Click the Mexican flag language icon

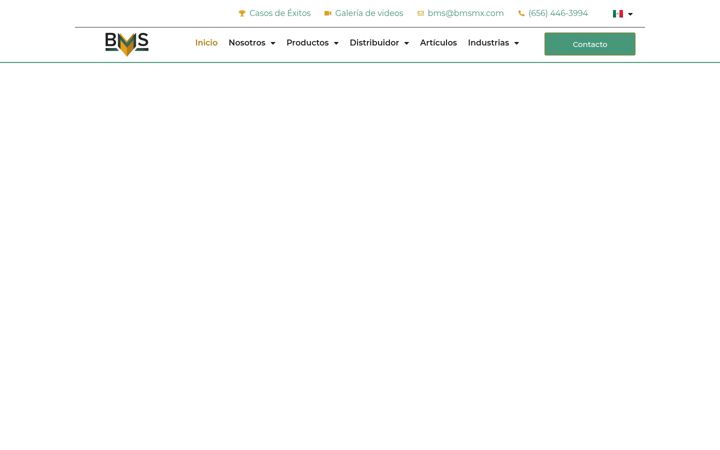click(x=618, y=14)
